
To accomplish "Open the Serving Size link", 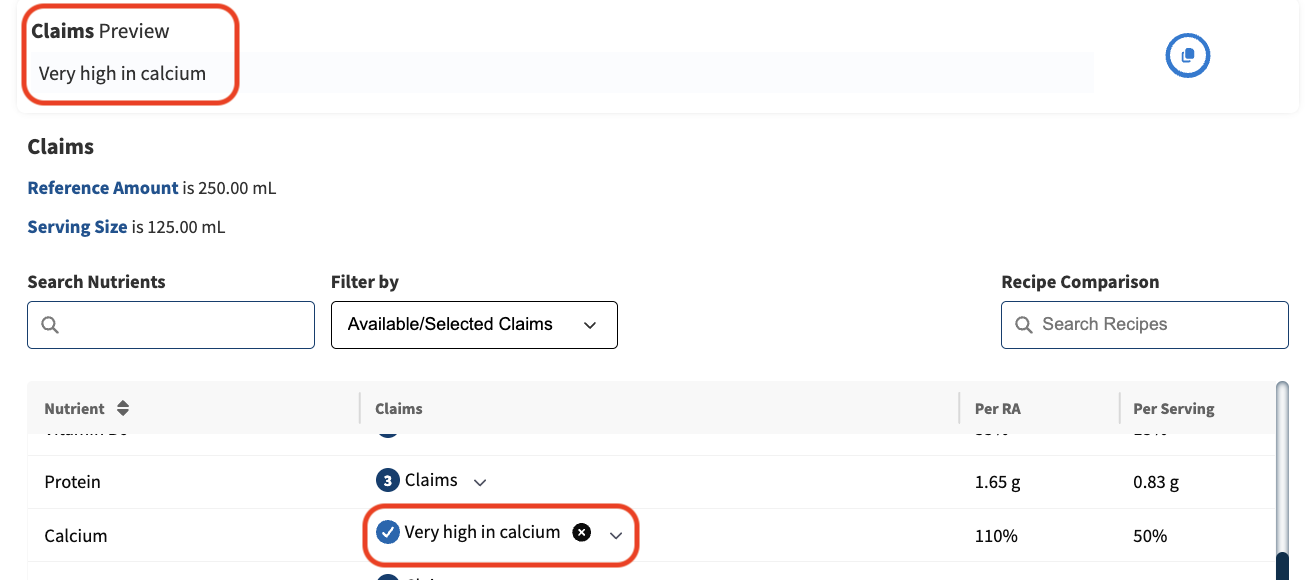I will 77,227.
